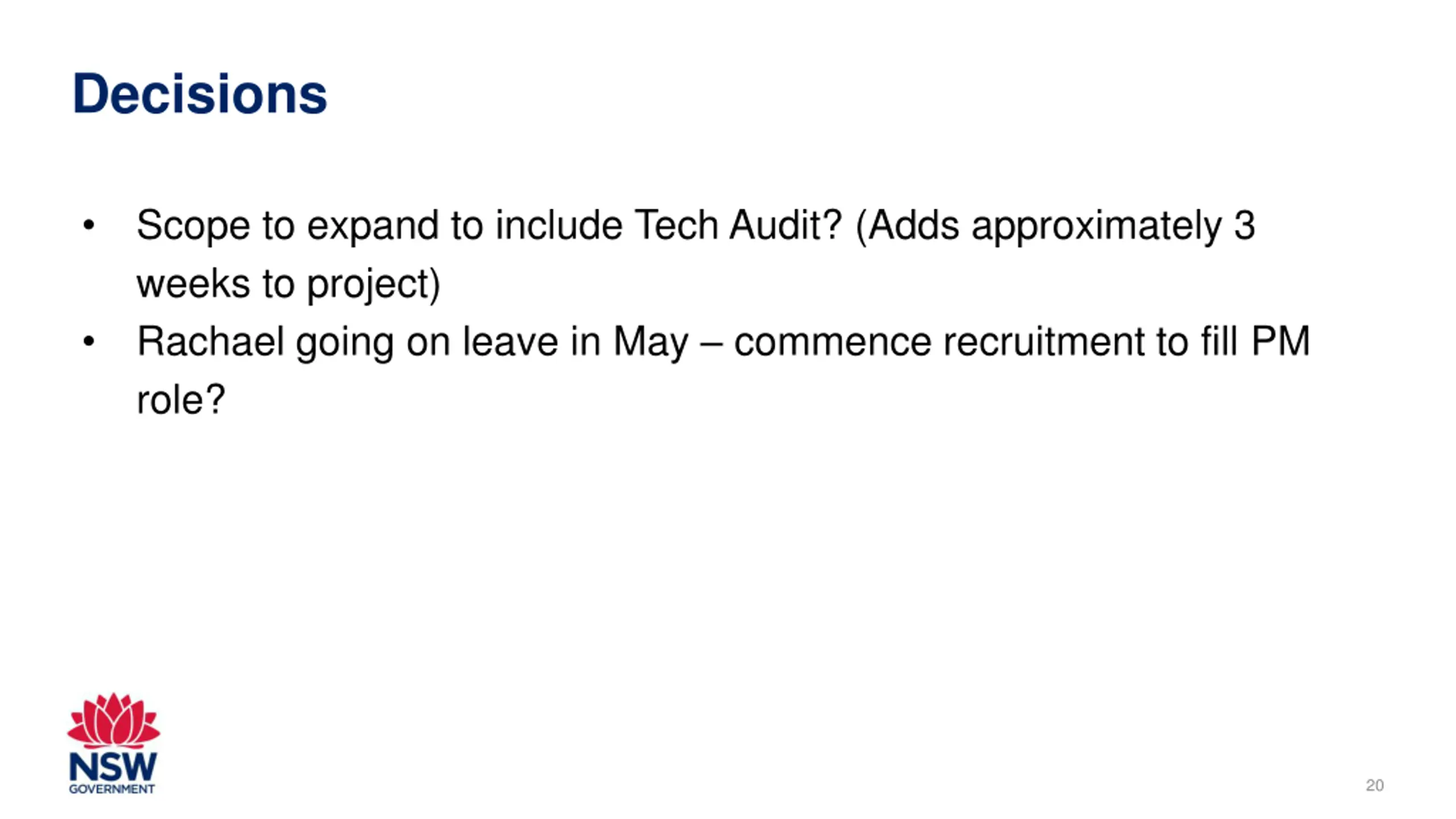
Task: Click the "Decisions" slide title
Action: tap(200, 94)
